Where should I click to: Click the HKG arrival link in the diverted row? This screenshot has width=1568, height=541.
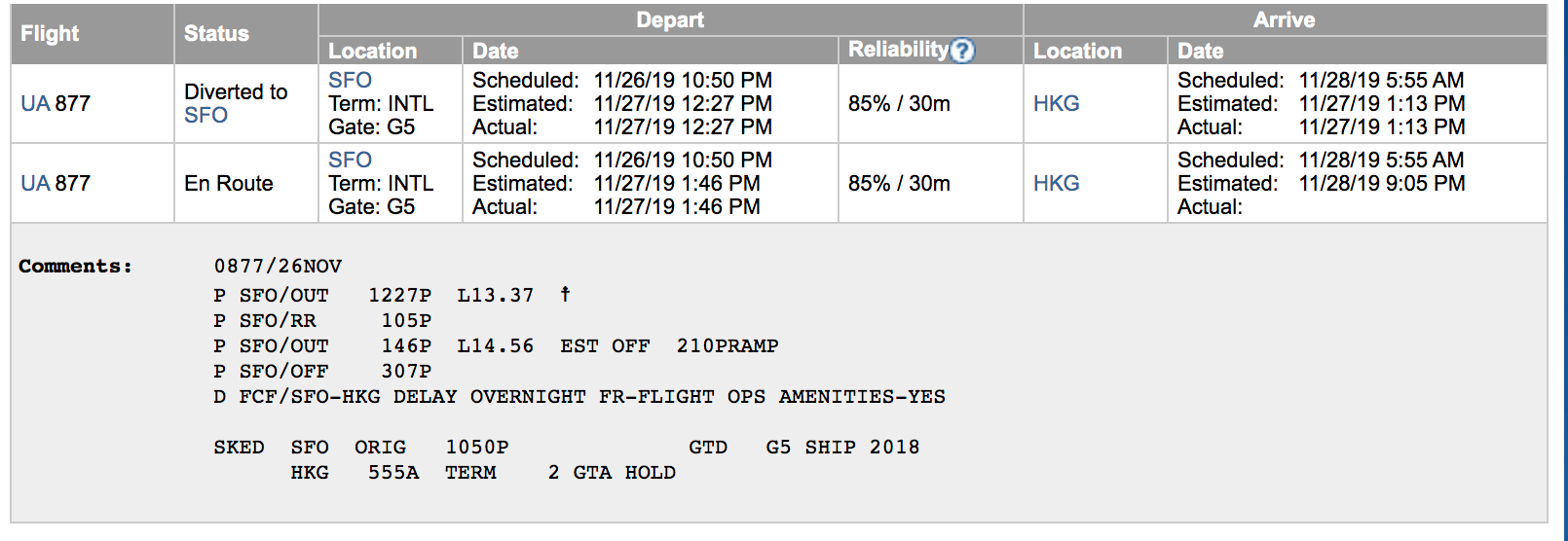(1056, 103)
